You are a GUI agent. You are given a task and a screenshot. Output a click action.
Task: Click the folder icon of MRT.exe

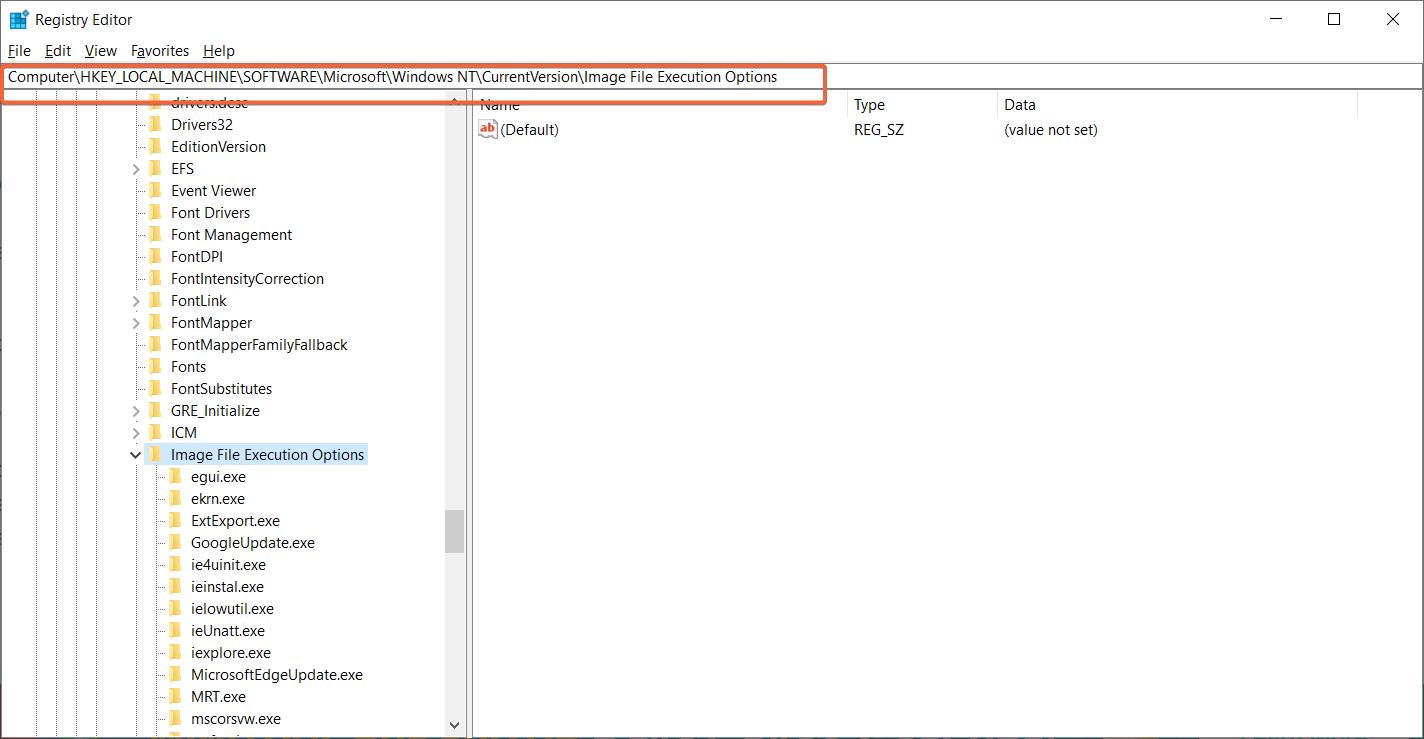175,697
